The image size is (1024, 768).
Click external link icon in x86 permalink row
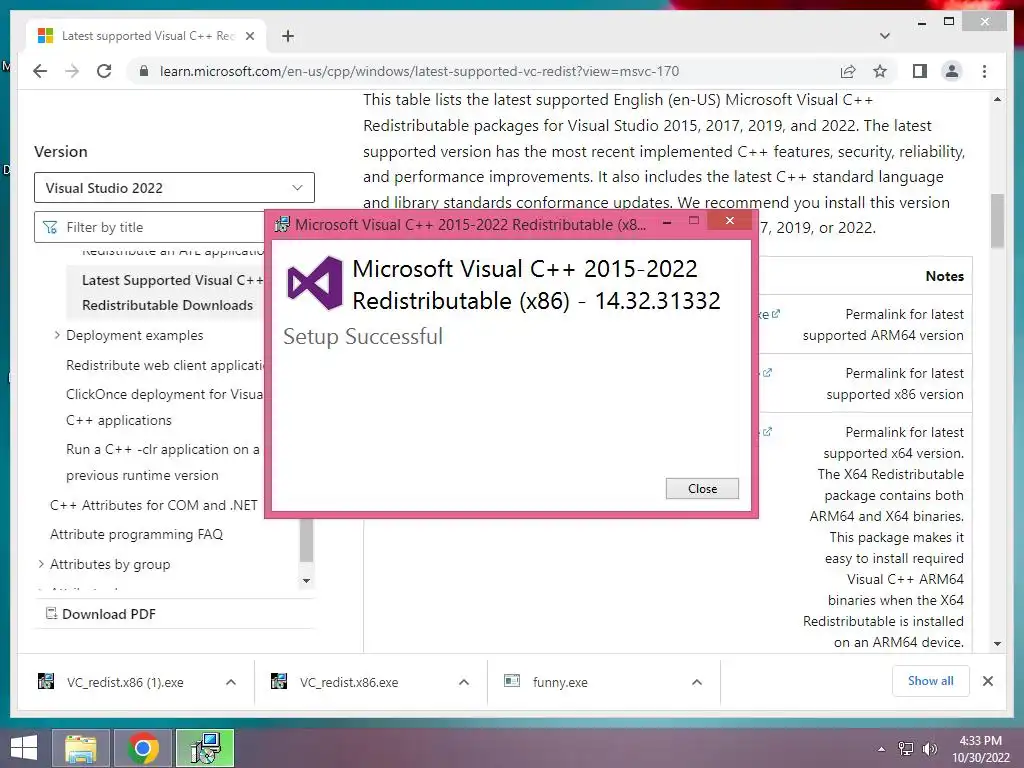(768, 373)
